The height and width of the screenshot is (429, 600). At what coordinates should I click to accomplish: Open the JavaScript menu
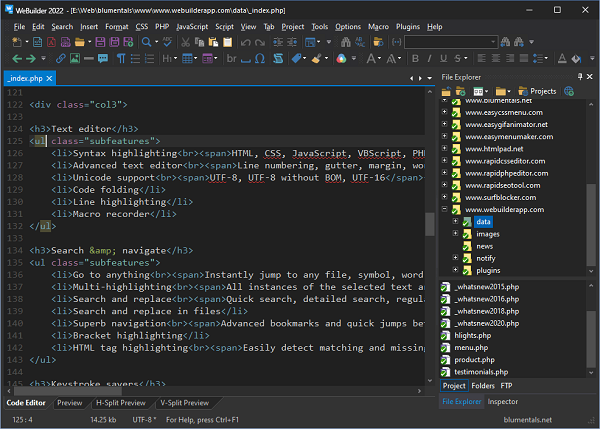coord(192,27)
